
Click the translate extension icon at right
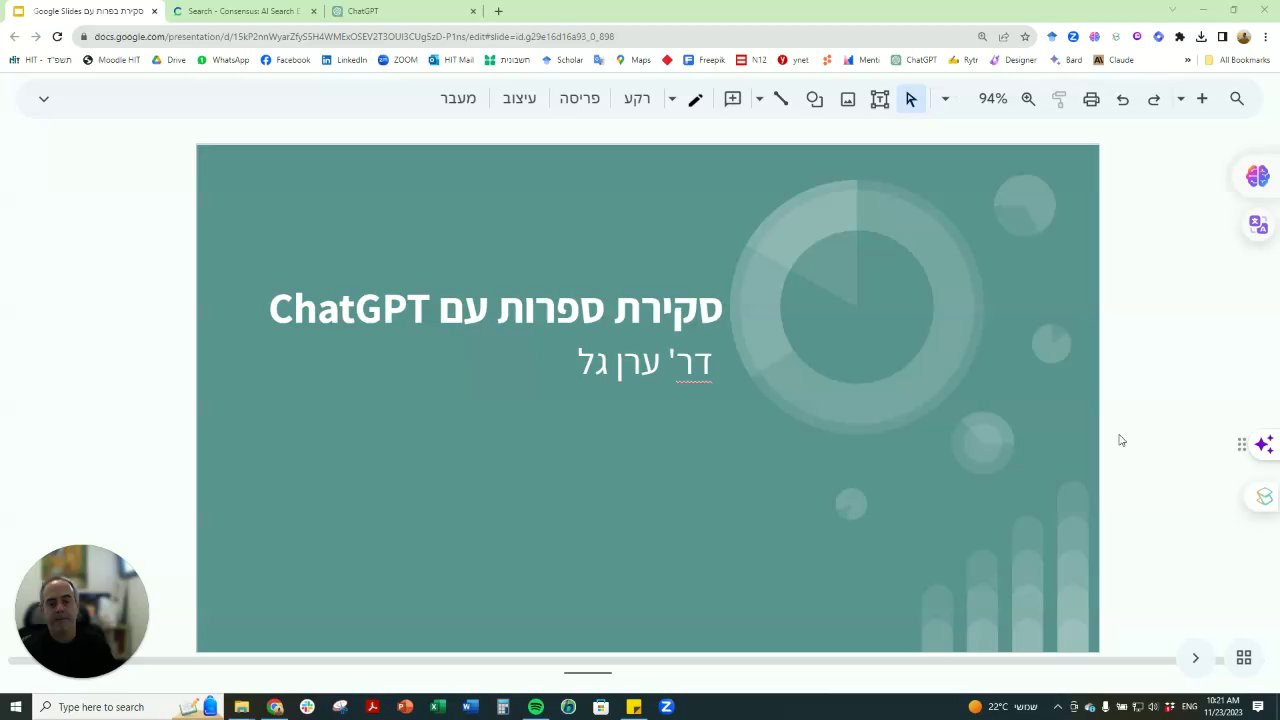point(1258,225)
